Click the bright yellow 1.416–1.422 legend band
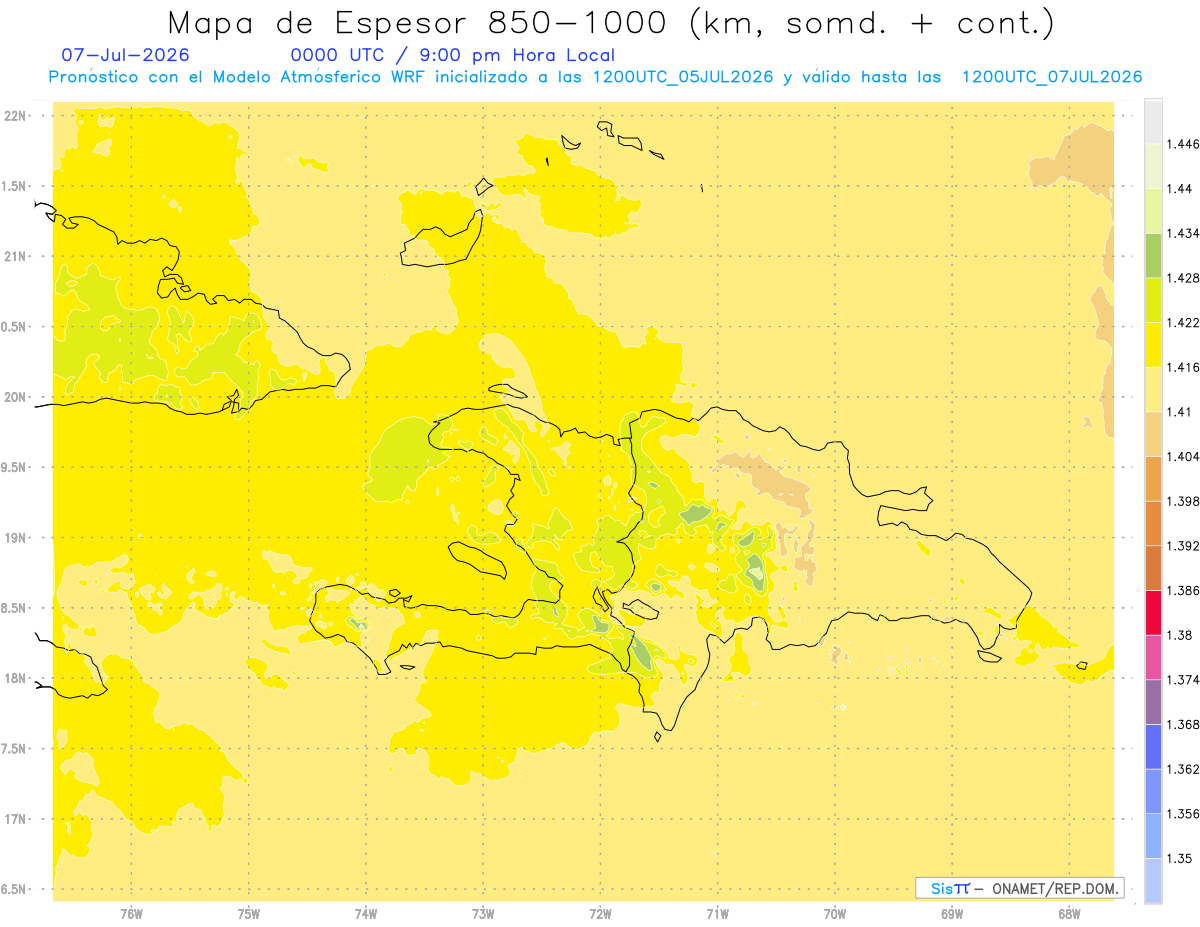Viewport: 1200px width, 927px height. (x=1153, y=345)
